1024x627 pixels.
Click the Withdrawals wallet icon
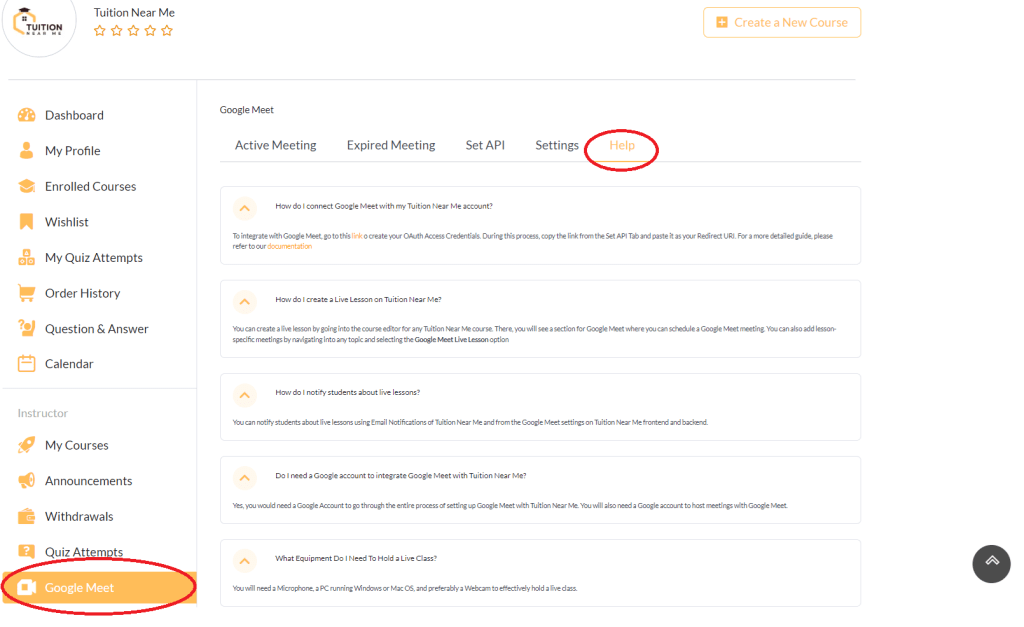coord(27,516)
